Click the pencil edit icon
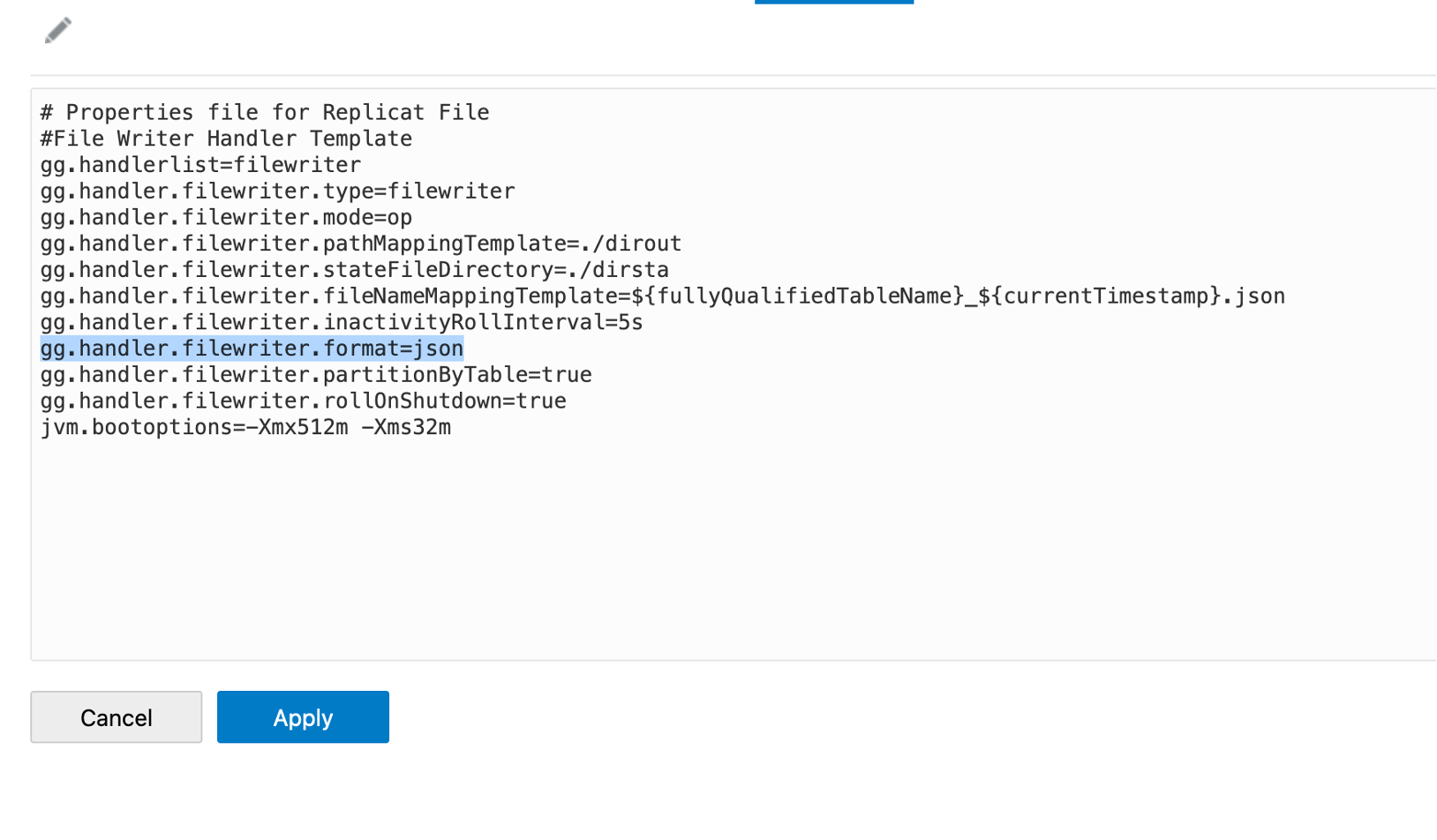The width and height of the screenshot is (1437, 840). (x=57, y=30)
